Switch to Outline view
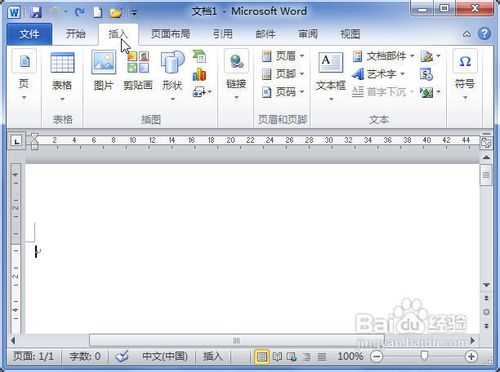 (307, 357)
